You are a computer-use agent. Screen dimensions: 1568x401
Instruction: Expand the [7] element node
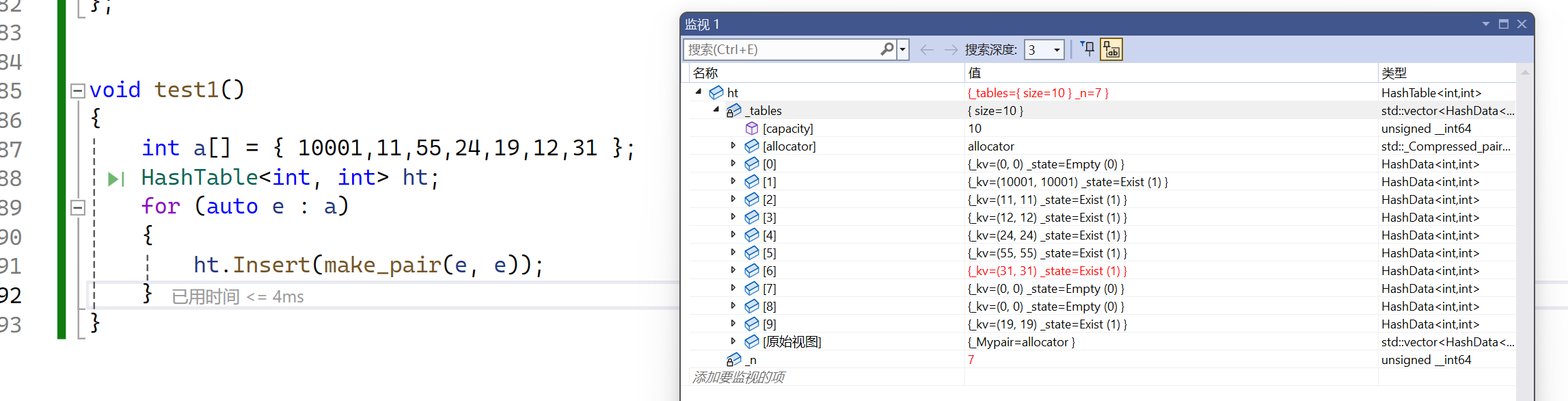coord(733,288)
